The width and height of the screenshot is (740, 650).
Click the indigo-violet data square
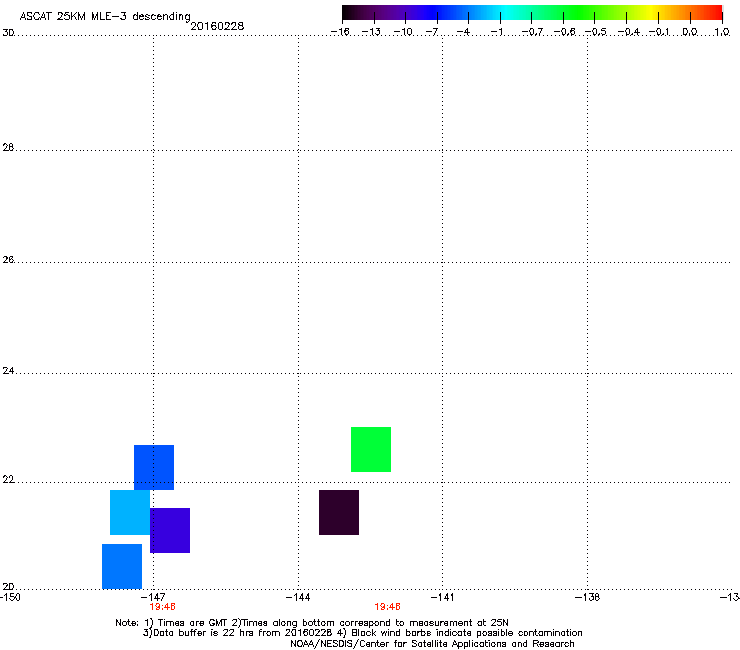[x=170, y=530]
